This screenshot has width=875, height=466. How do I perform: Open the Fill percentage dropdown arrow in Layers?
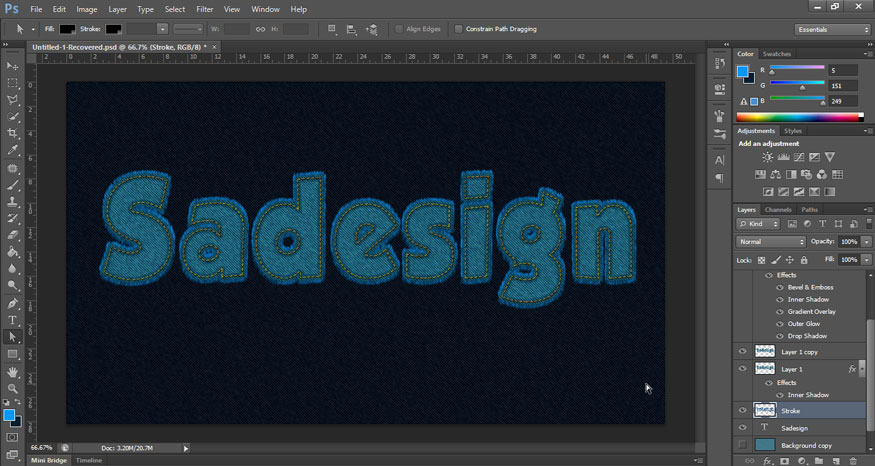coord(866,260)
